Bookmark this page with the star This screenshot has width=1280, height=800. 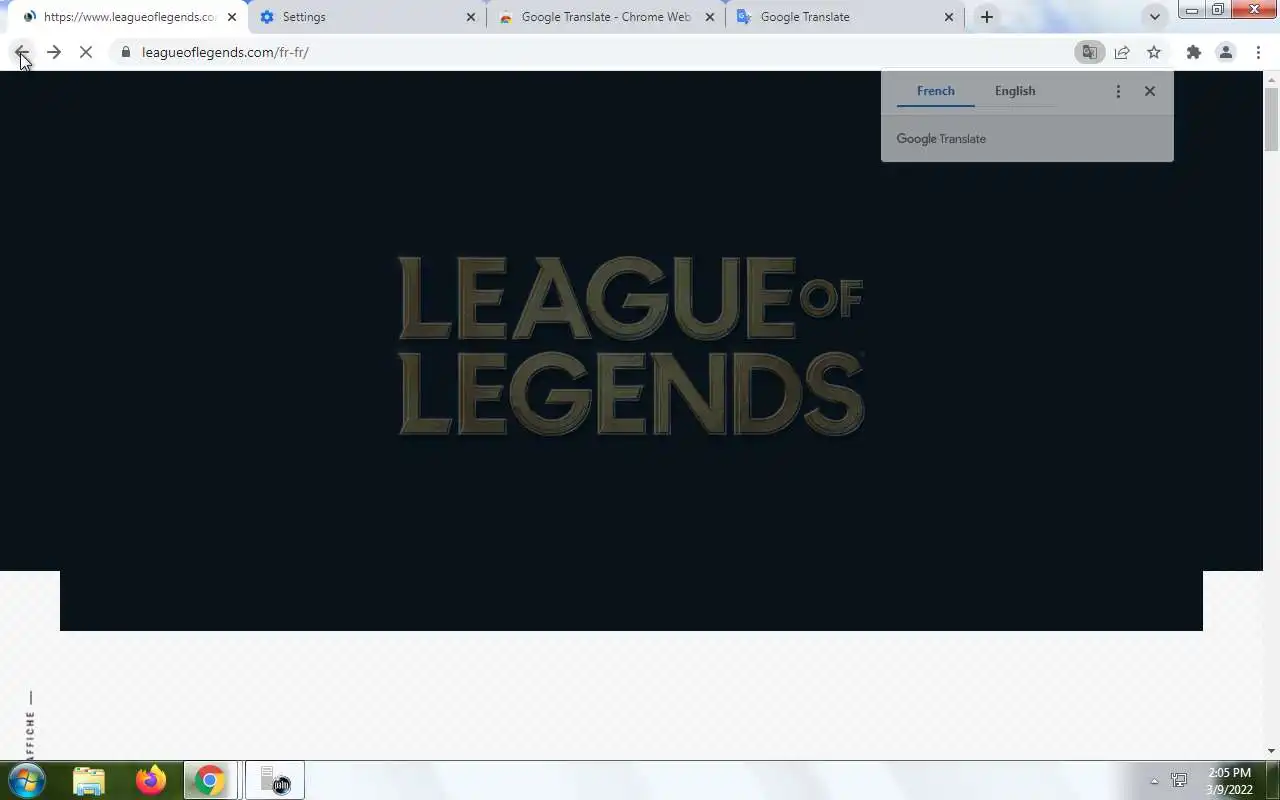[1154, 52]
